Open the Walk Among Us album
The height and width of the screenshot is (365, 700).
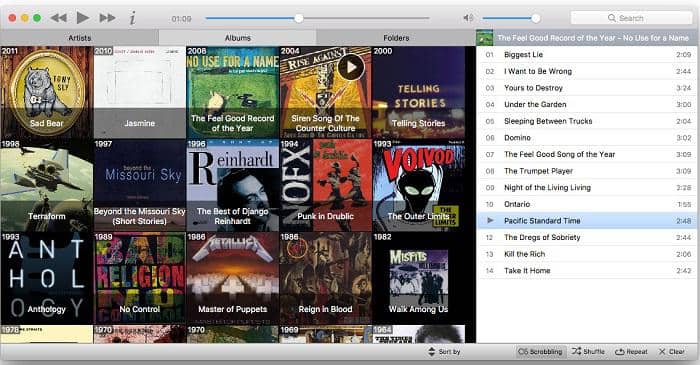pos(418,278)
